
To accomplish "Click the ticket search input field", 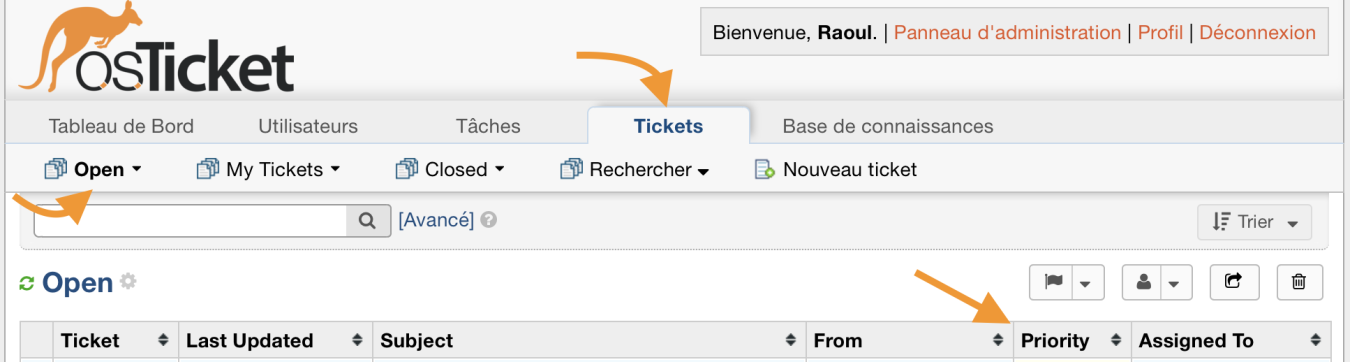I will [190, 221].
